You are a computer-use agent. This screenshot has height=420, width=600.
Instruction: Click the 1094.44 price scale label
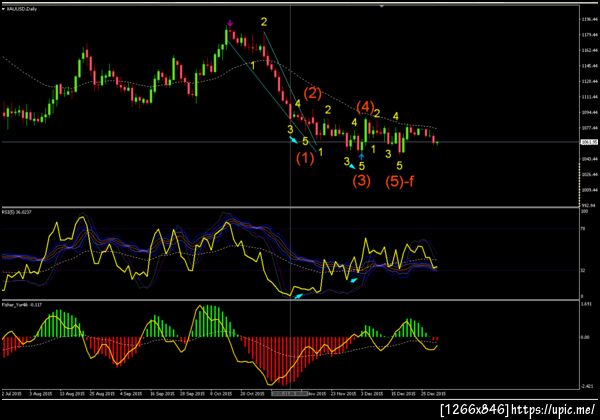tap(590, 112)
